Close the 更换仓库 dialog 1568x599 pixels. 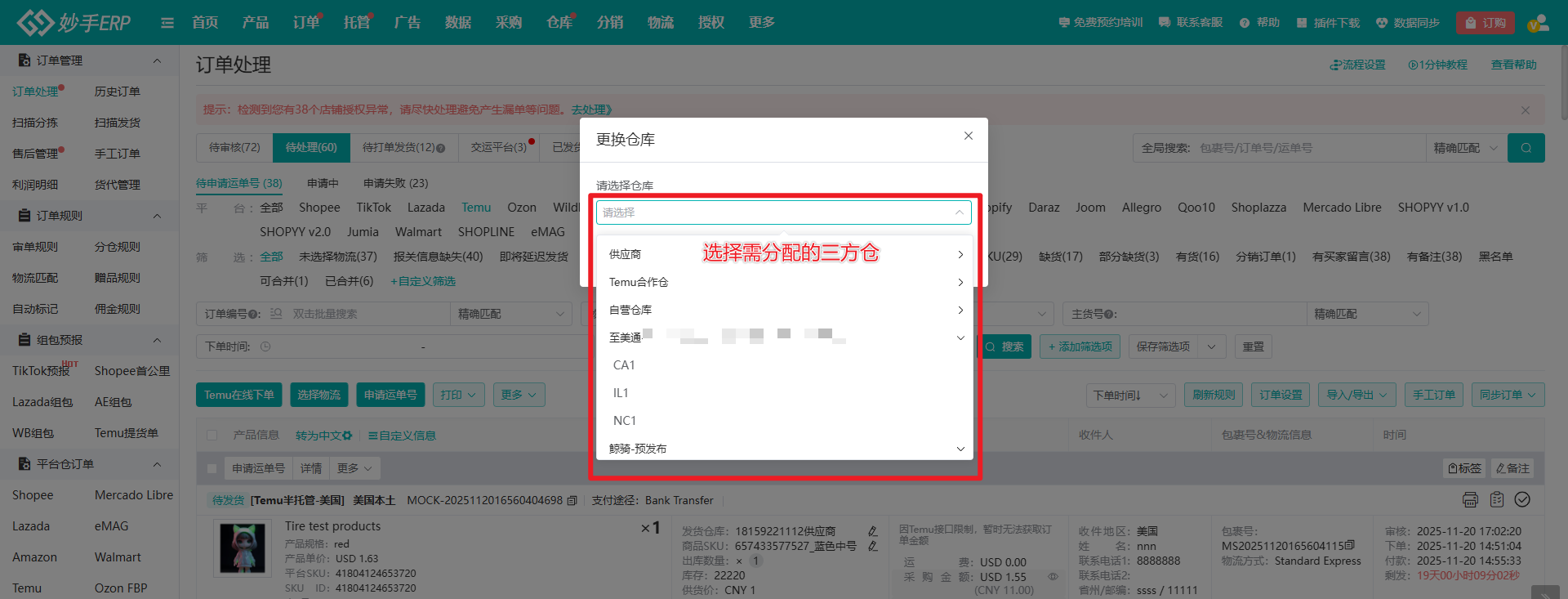click(968, 136)
